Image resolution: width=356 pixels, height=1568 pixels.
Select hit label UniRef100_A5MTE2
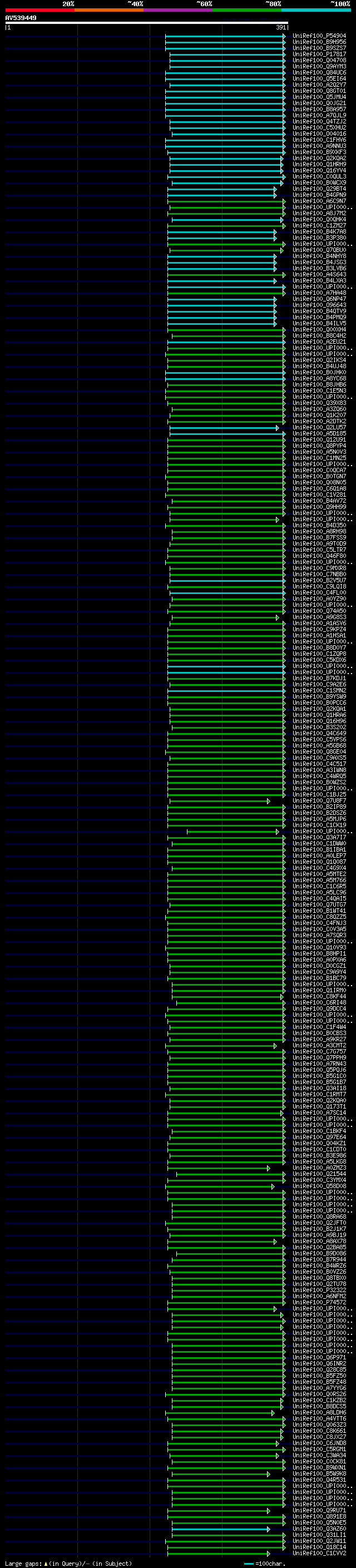point(319,874)
